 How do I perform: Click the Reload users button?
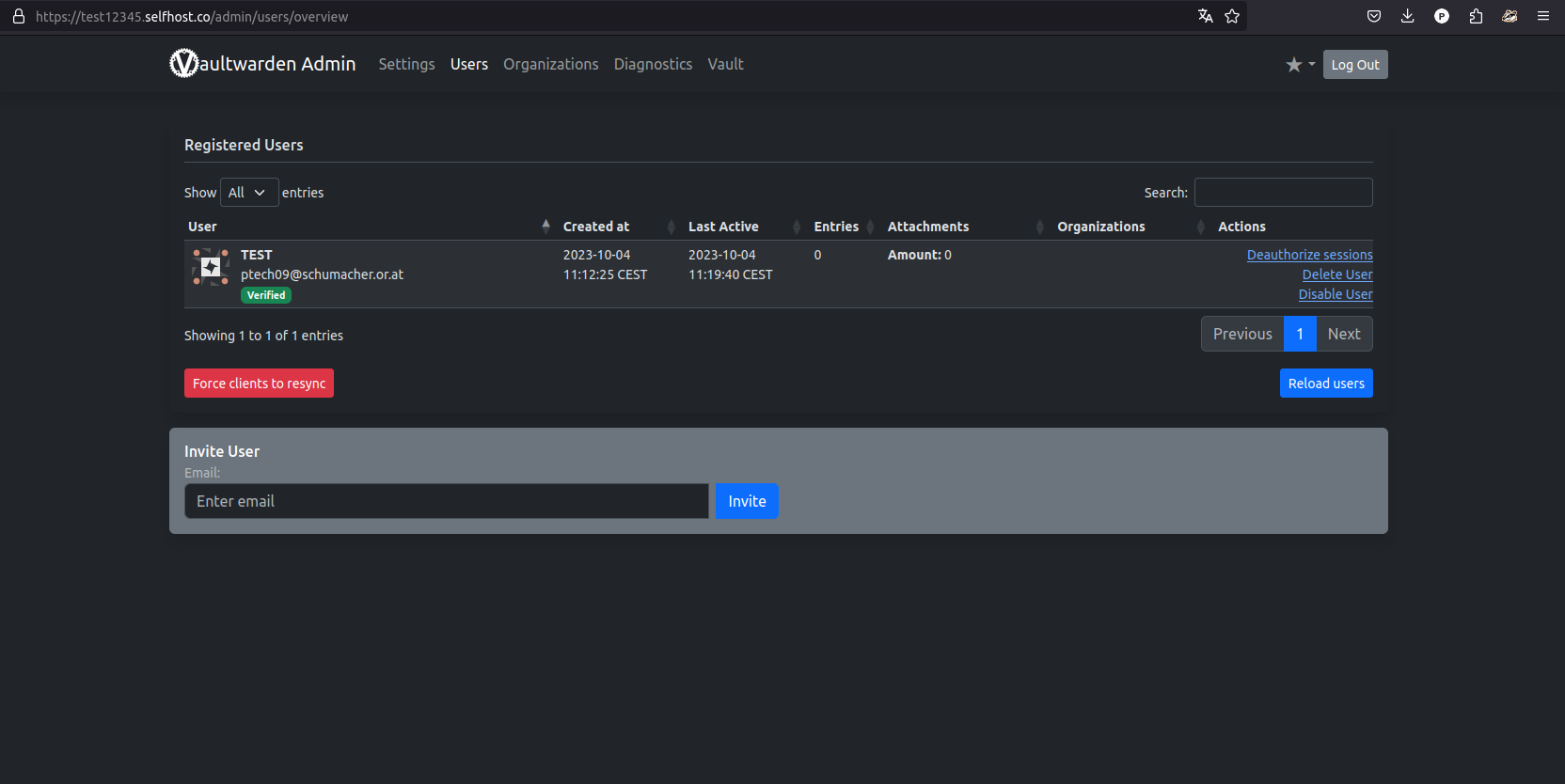click(1325, 384)
